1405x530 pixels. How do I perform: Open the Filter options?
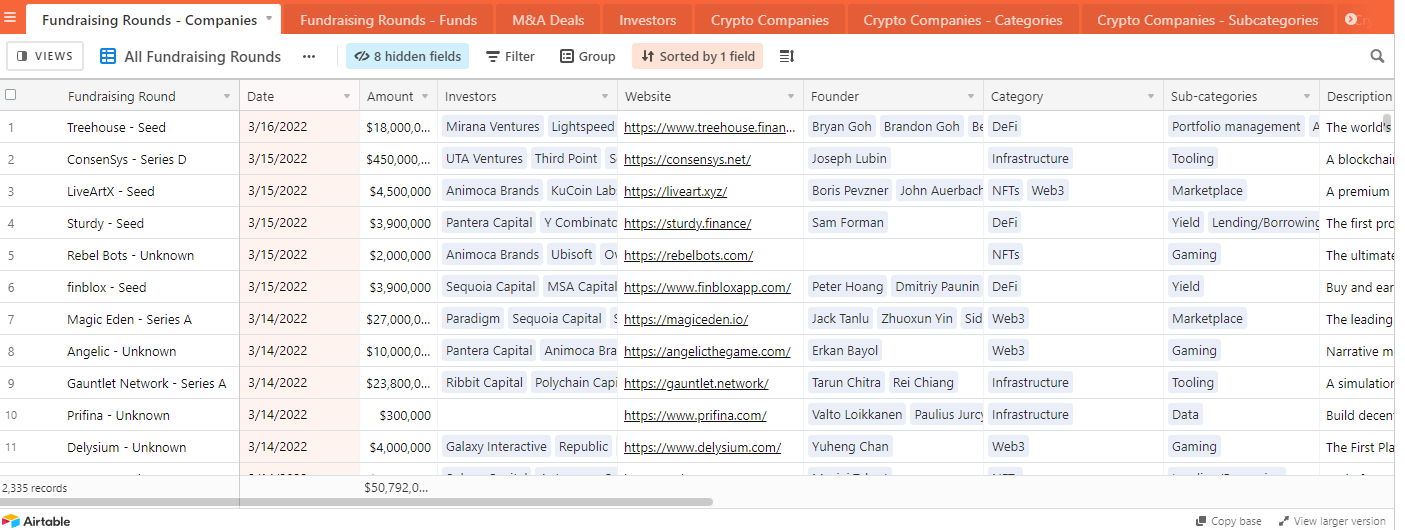click(510, 57)
